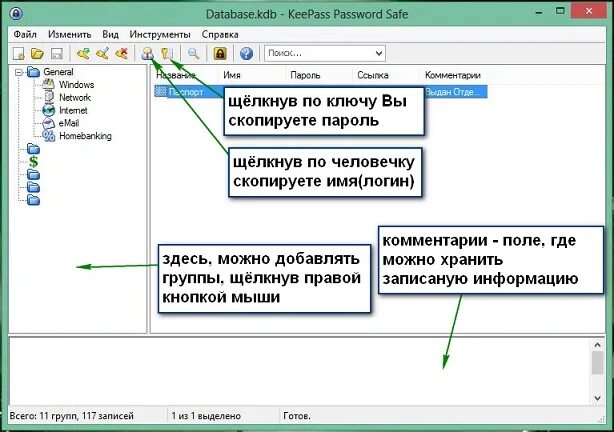614x432 pixels.
Task: Sort by the Комментарии column header
Action: coord(454,75)
